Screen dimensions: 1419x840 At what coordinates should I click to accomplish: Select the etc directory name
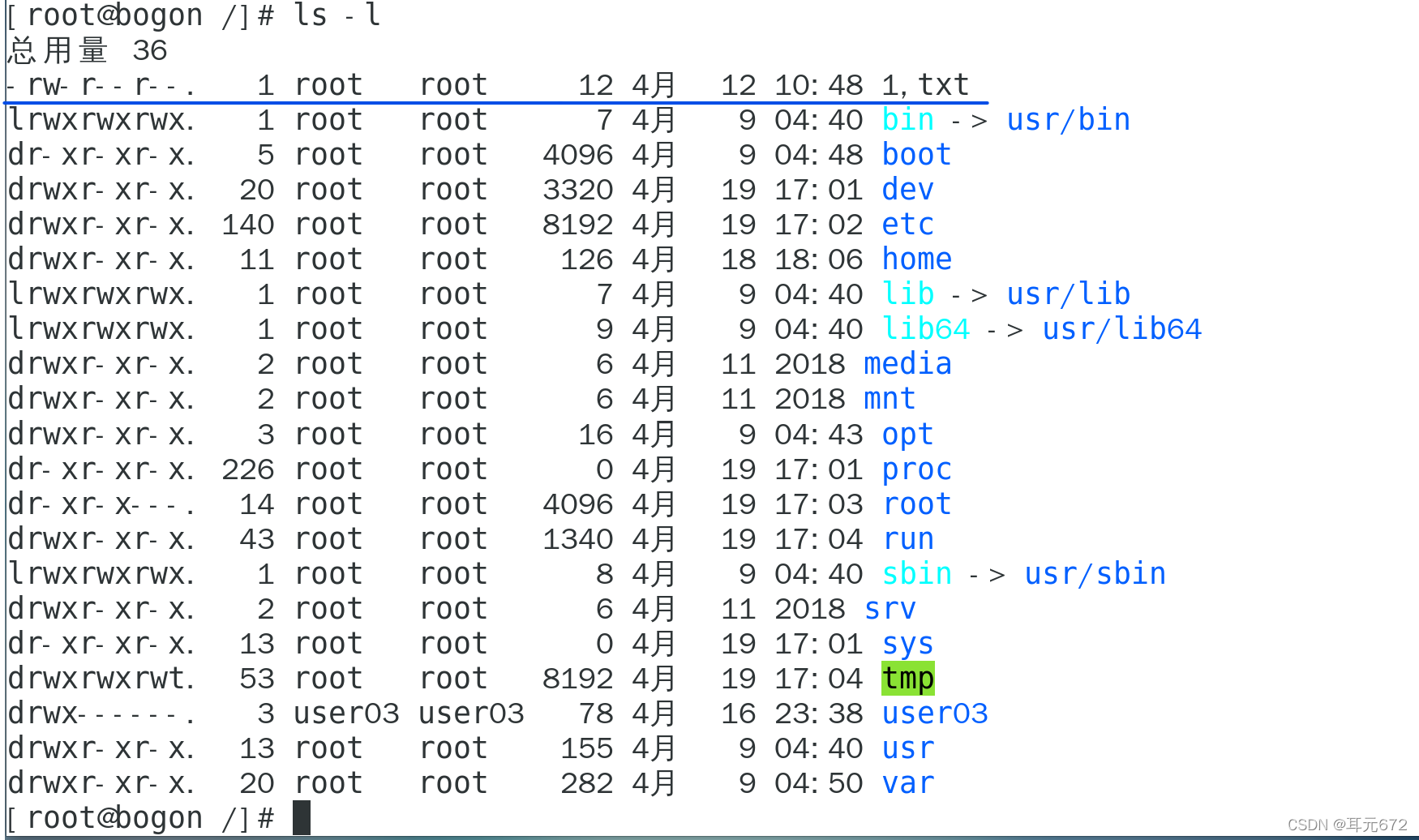(907, 225)
